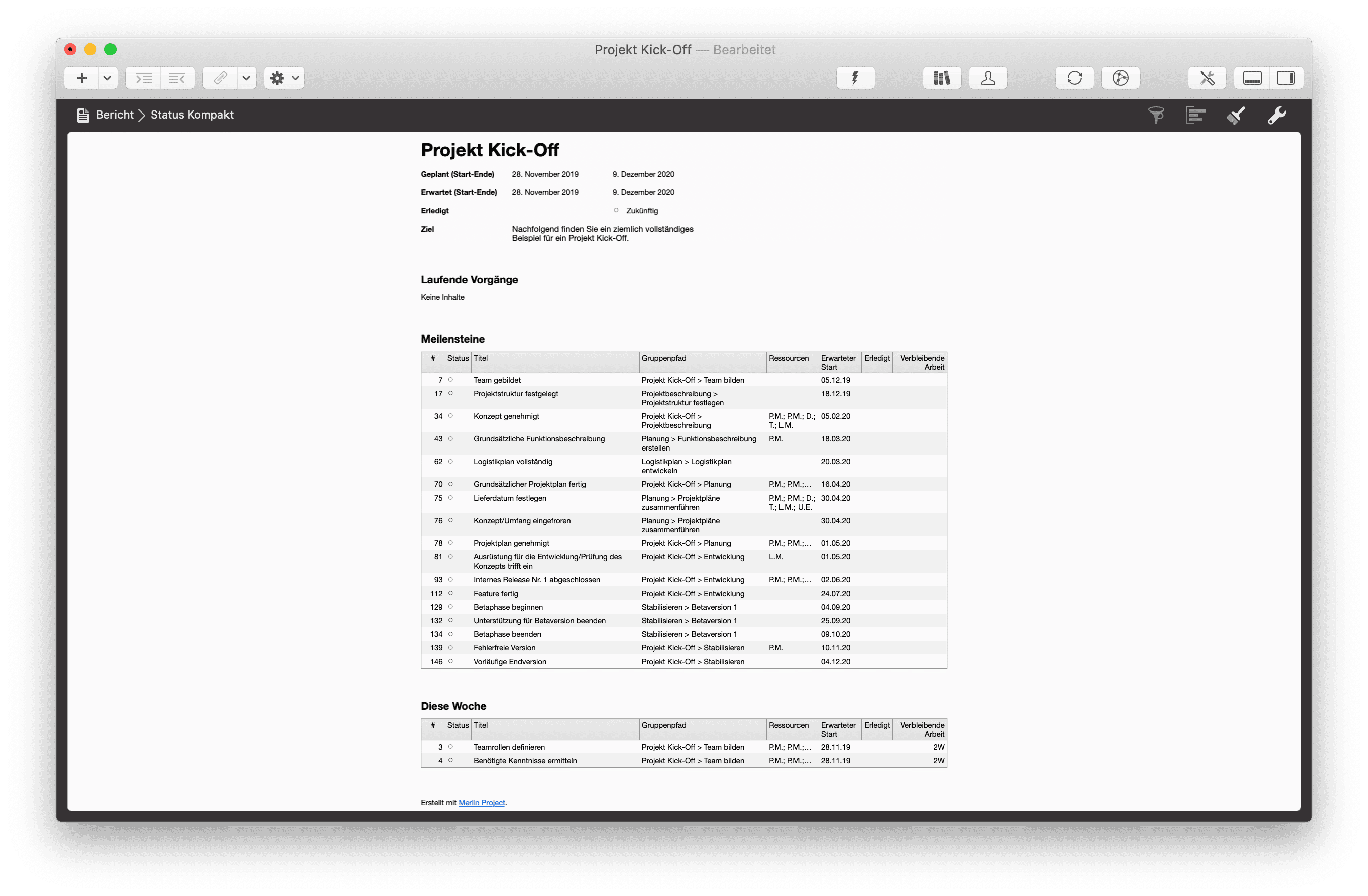
Task: Click the paintbrush styles icon
Action: pyautogui.click(x=1236, y=115)
